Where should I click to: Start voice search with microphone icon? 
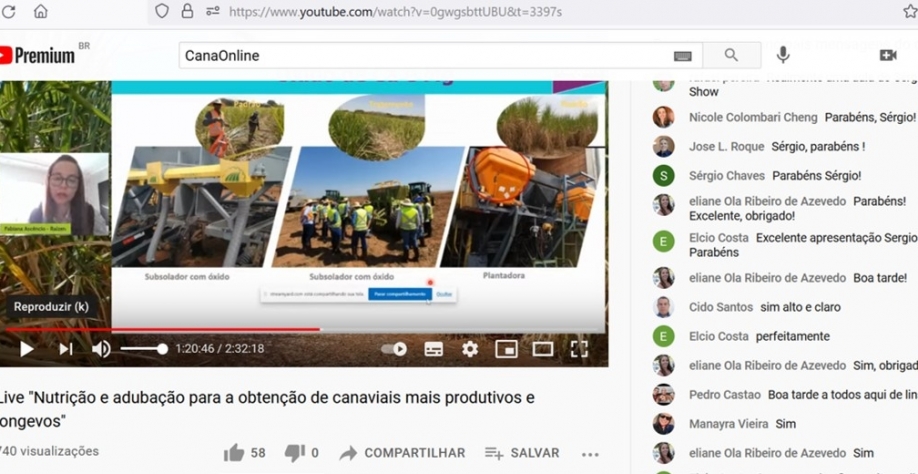click(783, 55)
